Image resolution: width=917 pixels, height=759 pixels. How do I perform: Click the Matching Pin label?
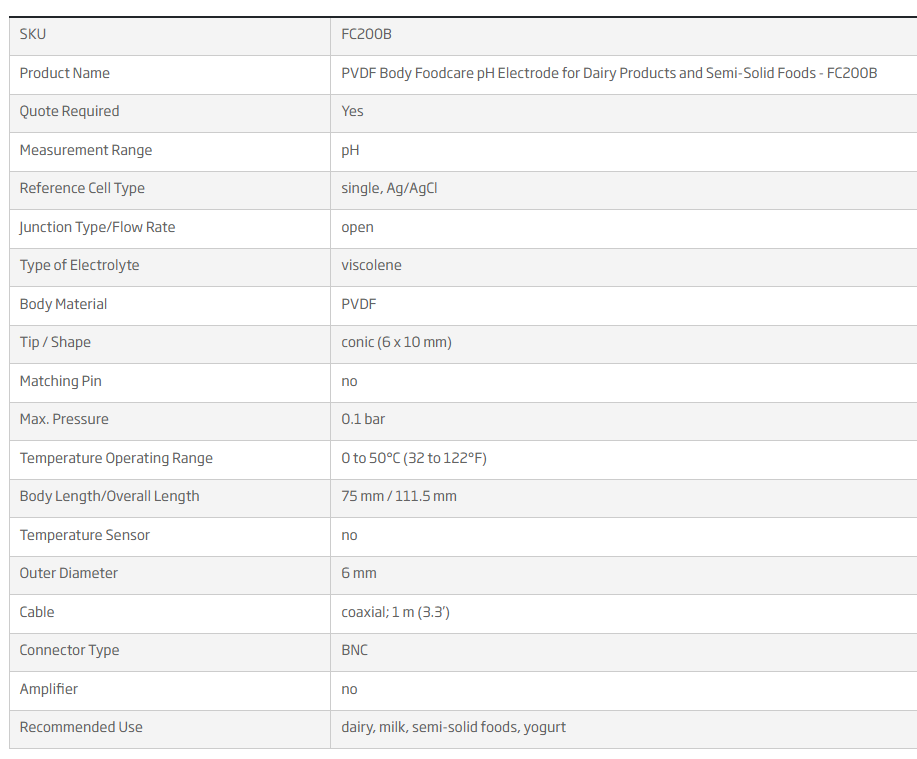[61, 381]
